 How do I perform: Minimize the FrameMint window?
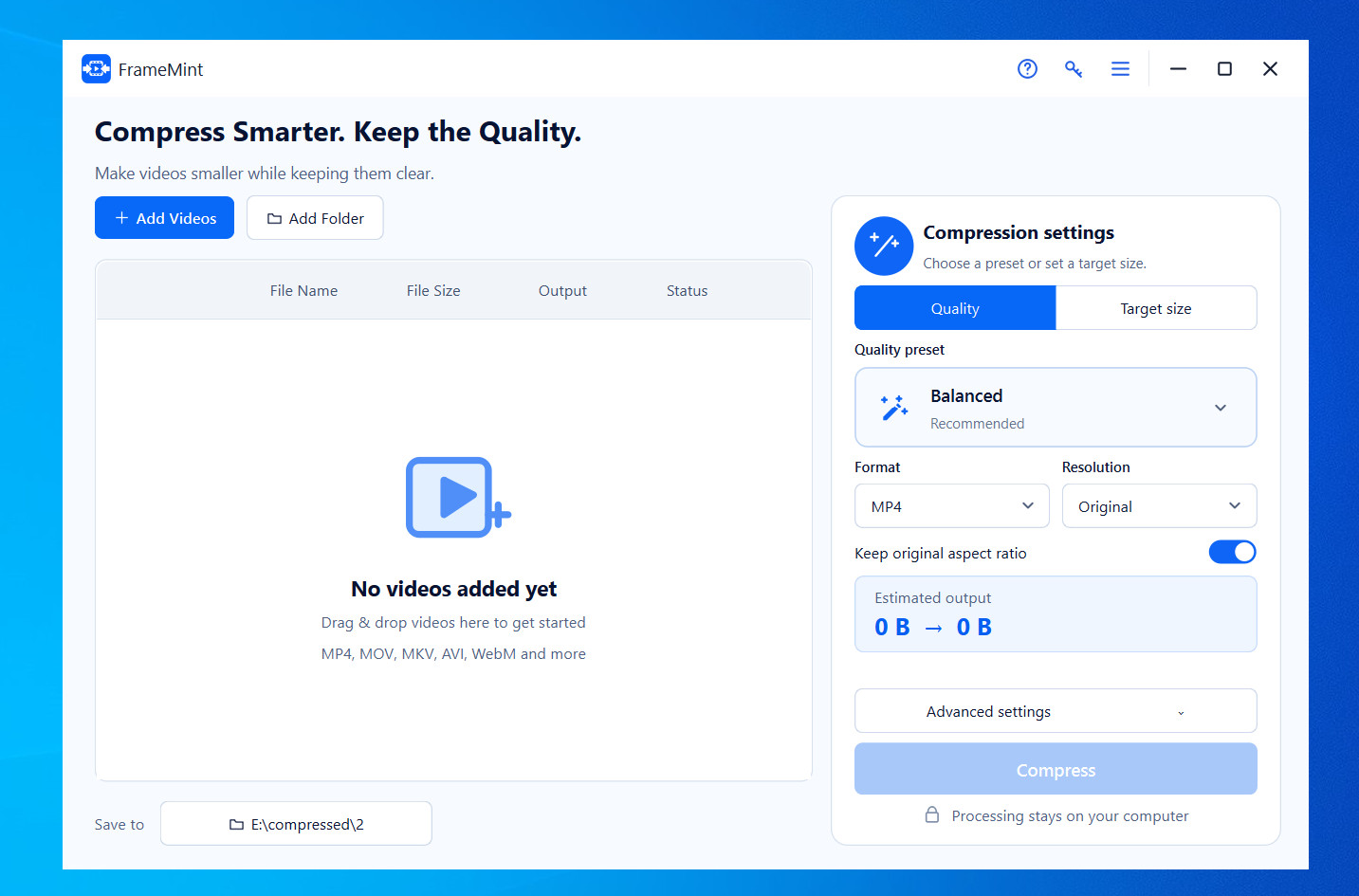[x=1178, y=69]
